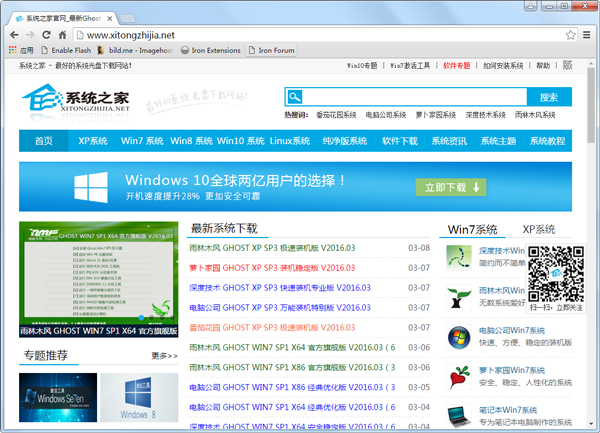Screen dimensions: 600x433
Task: Open the Iron Forum bookmark
Action: click(272, 50)
